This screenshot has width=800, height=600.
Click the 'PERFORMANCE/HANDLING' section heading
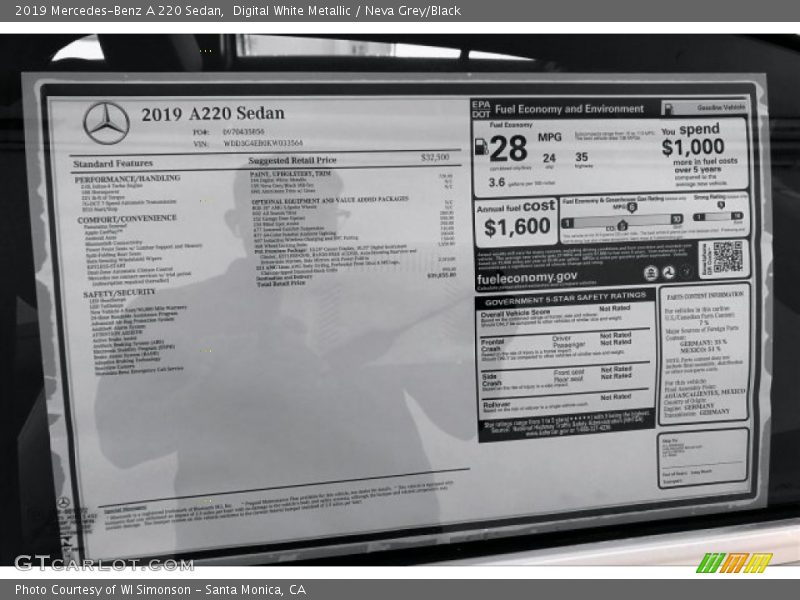(x=127, y=179)
